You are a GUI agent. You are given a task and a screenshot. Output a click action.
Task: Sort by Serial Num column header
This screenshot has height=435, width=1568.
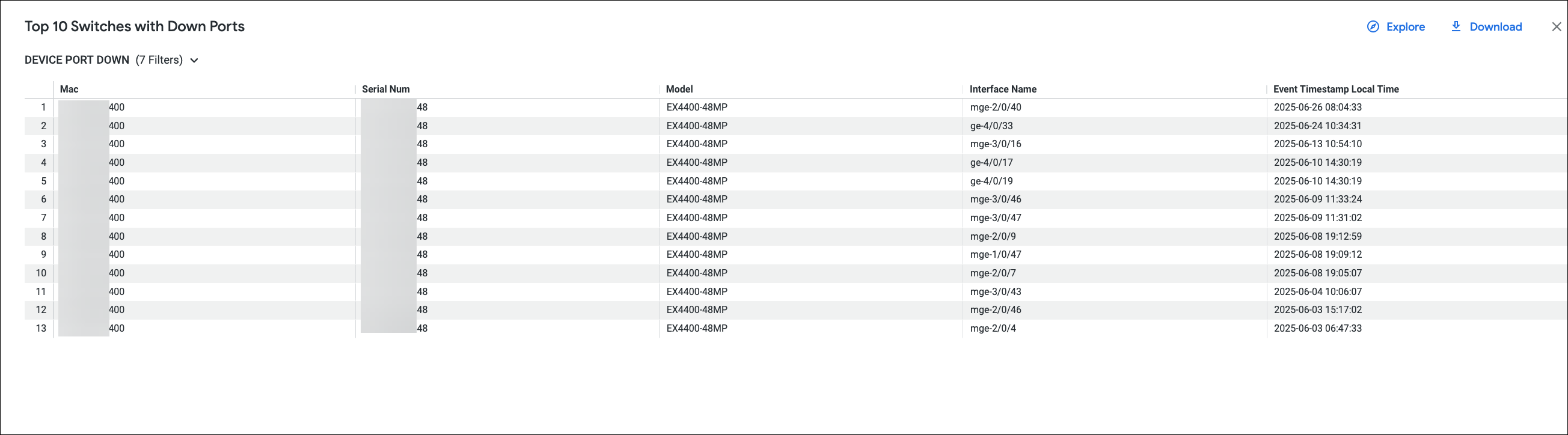385,89
